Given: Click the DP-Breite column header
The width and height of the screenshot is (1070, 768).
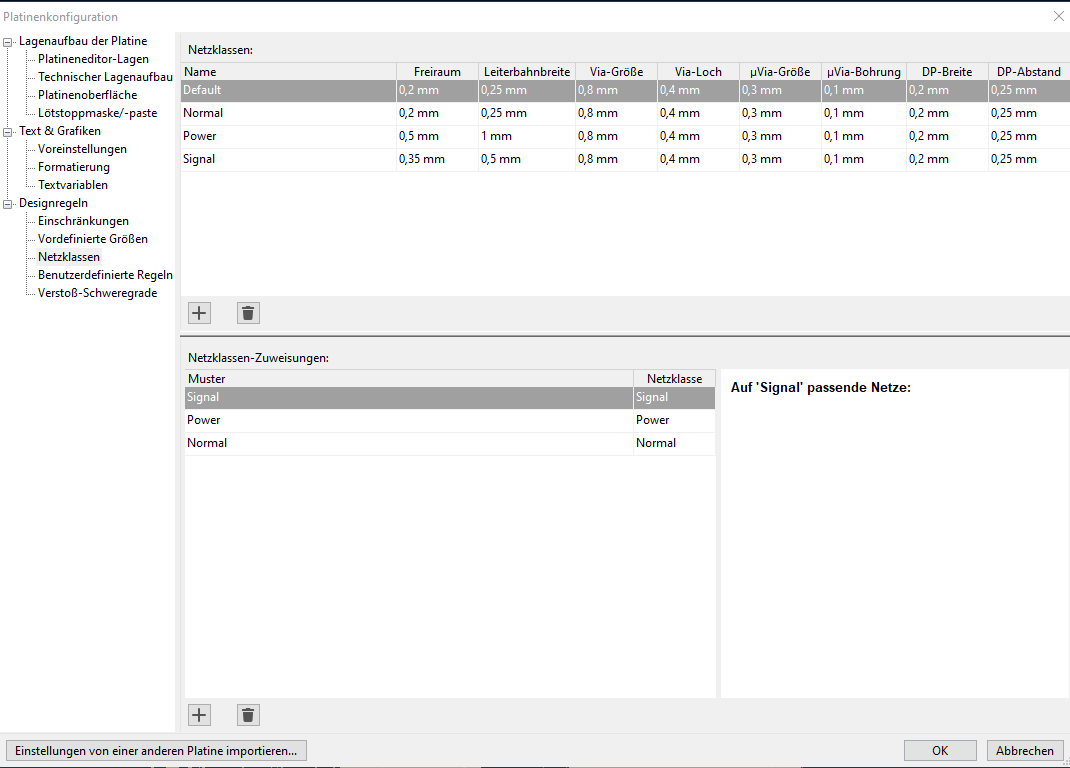Looking at the screenshot, I should point(947,72).
